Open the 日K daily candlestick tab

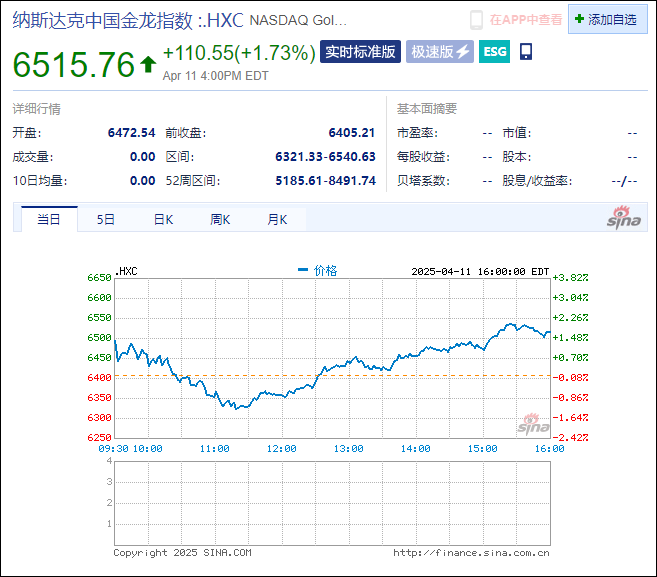(163, 219)
